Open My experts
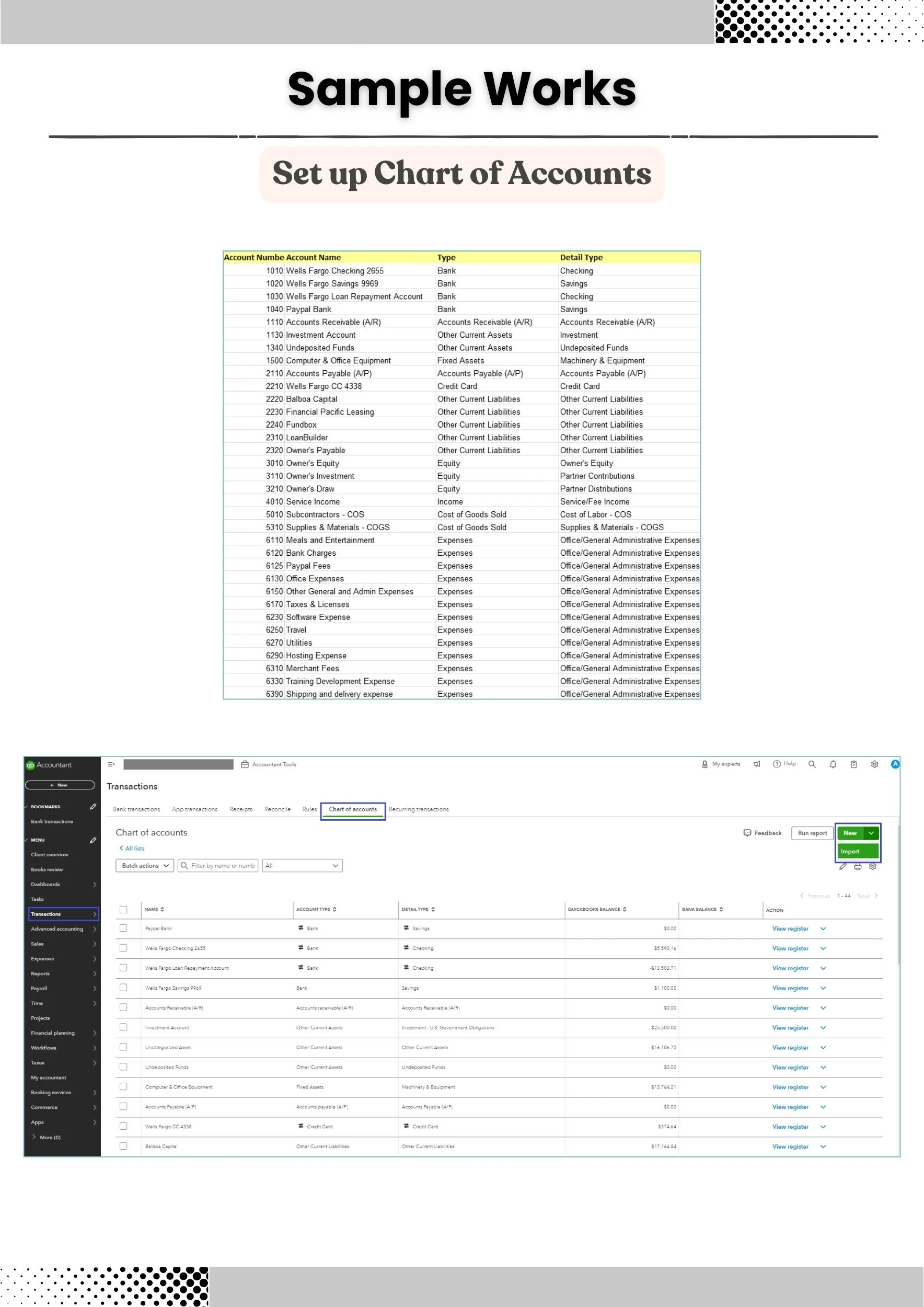Image resolution: width=924 pixels, height=1307 pixels. pos(721,764)
